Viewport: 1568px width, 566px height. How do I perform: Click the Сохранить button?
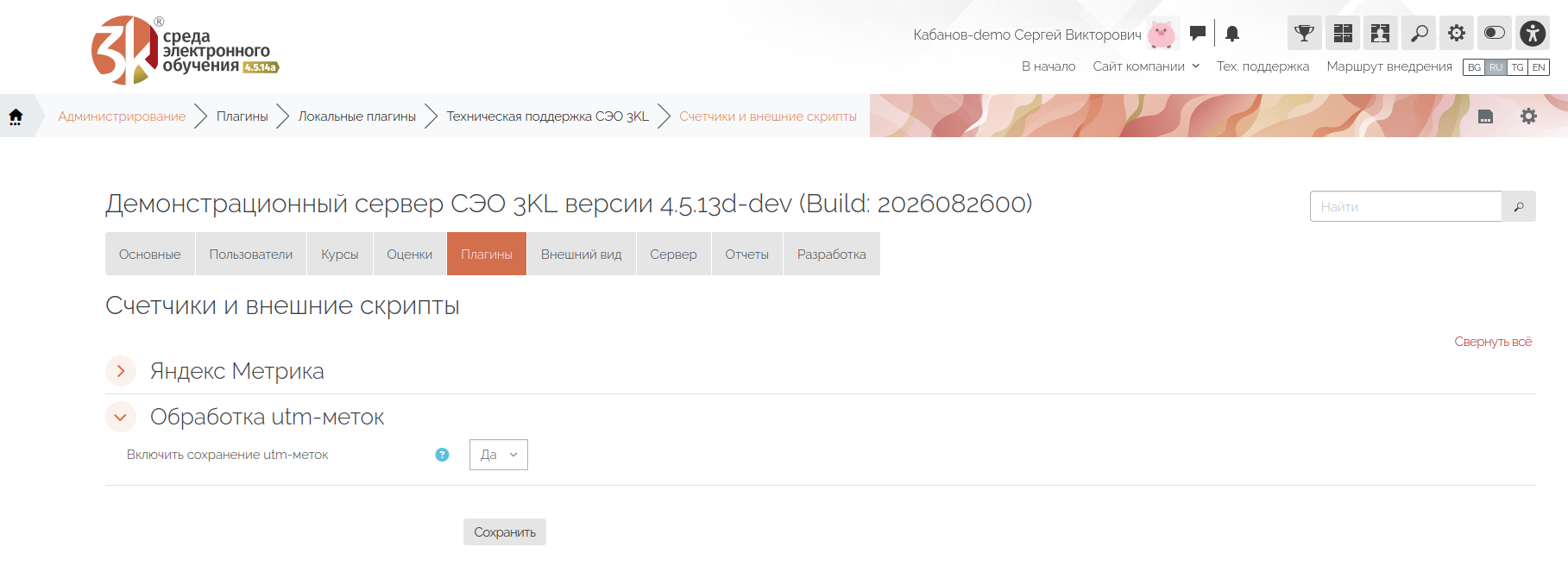click(505, 532)
